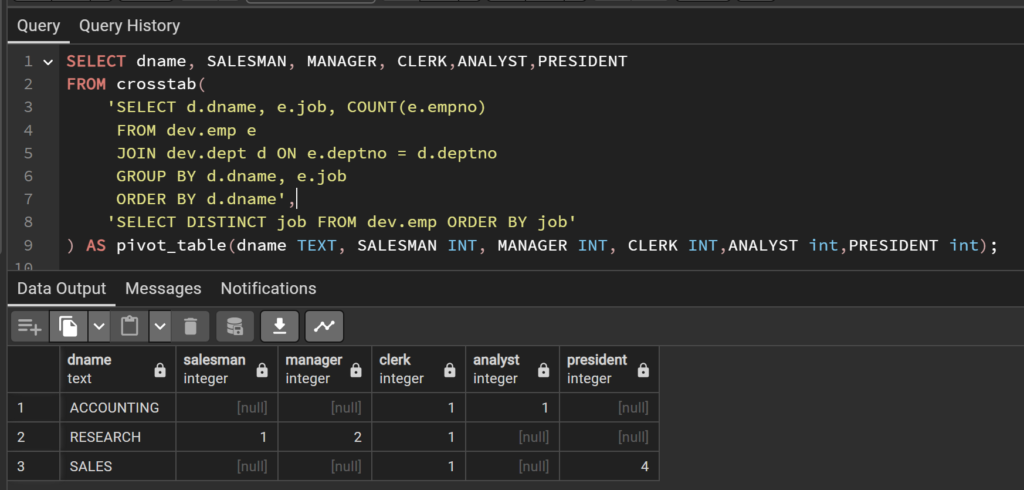Click the president value 4 in SALES row

coord(609,466)
